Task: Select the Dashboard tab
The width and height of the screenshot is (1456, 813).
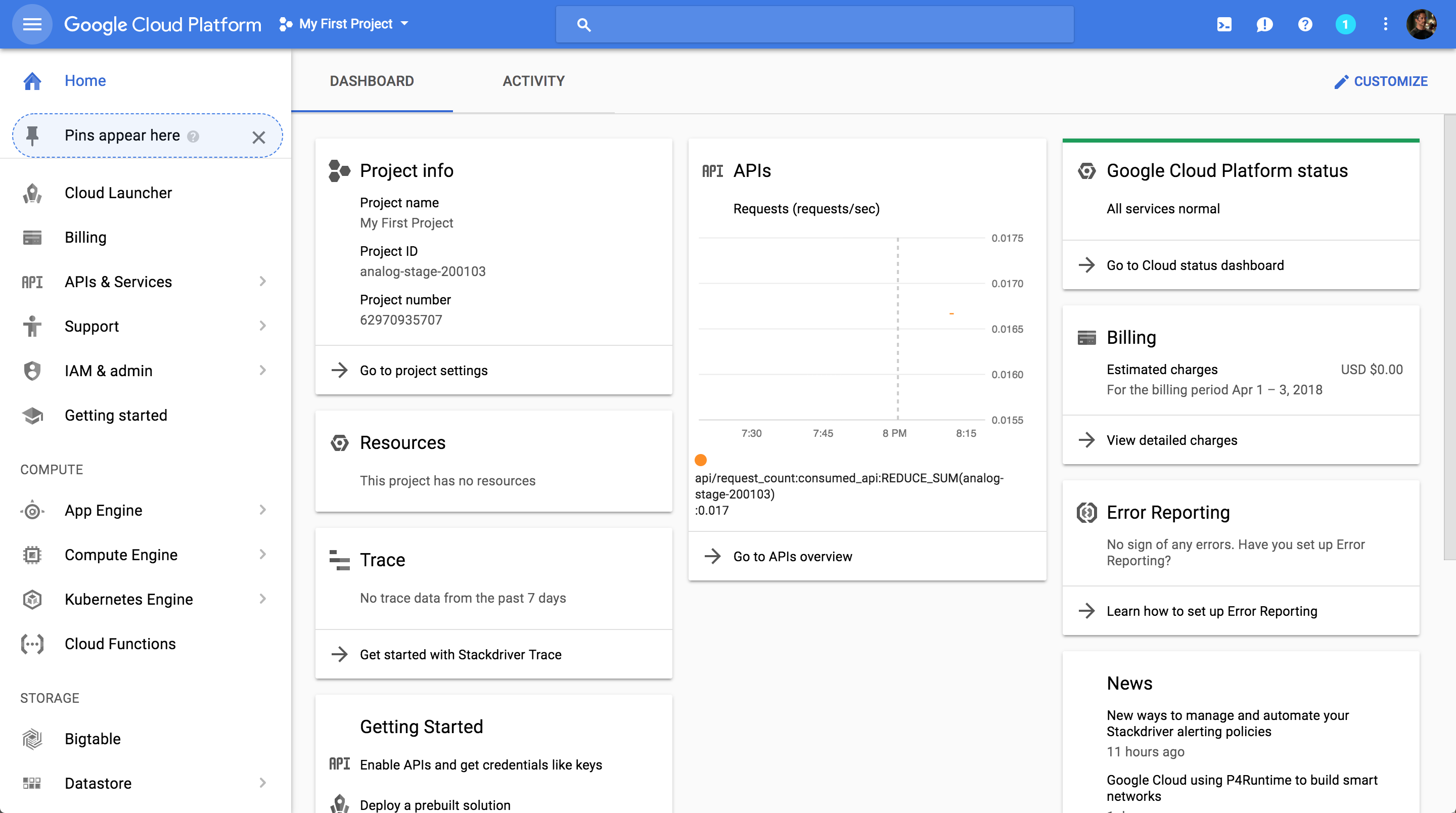Action: 372,81
